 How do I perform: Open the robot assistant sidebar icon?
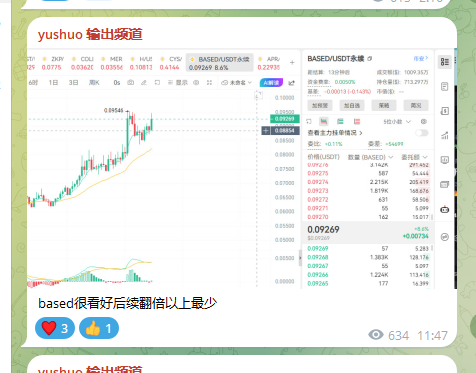[x=445, y=209]
